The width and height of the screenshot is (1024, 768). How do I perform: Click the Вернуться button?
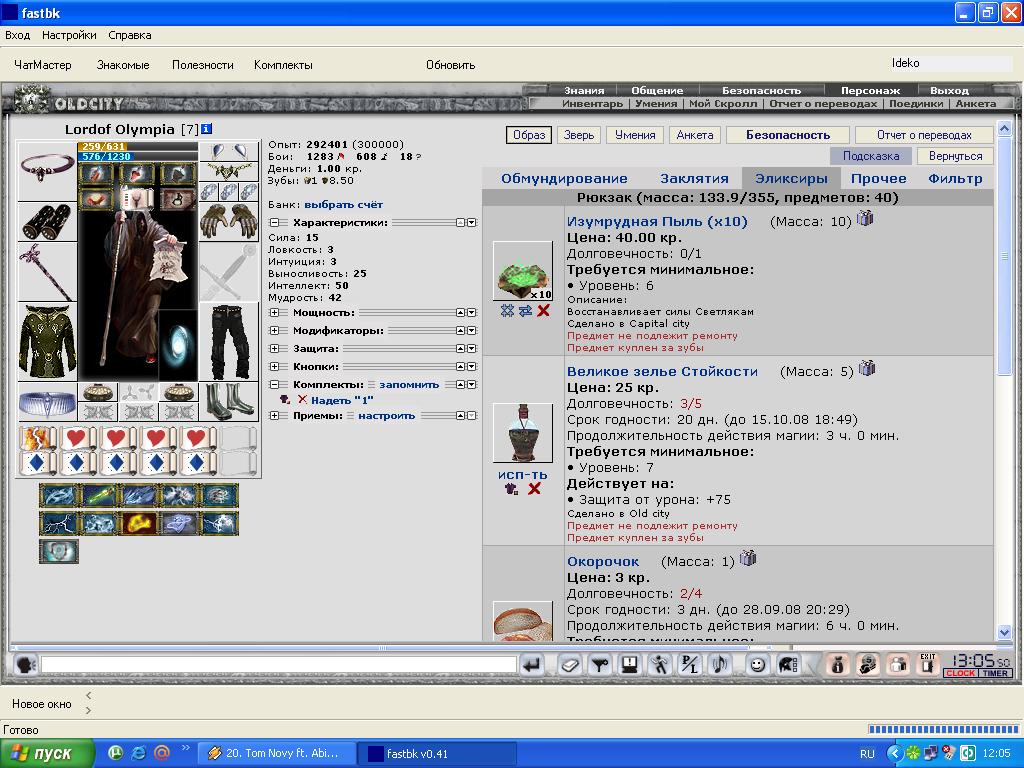[x=955, y=156]
